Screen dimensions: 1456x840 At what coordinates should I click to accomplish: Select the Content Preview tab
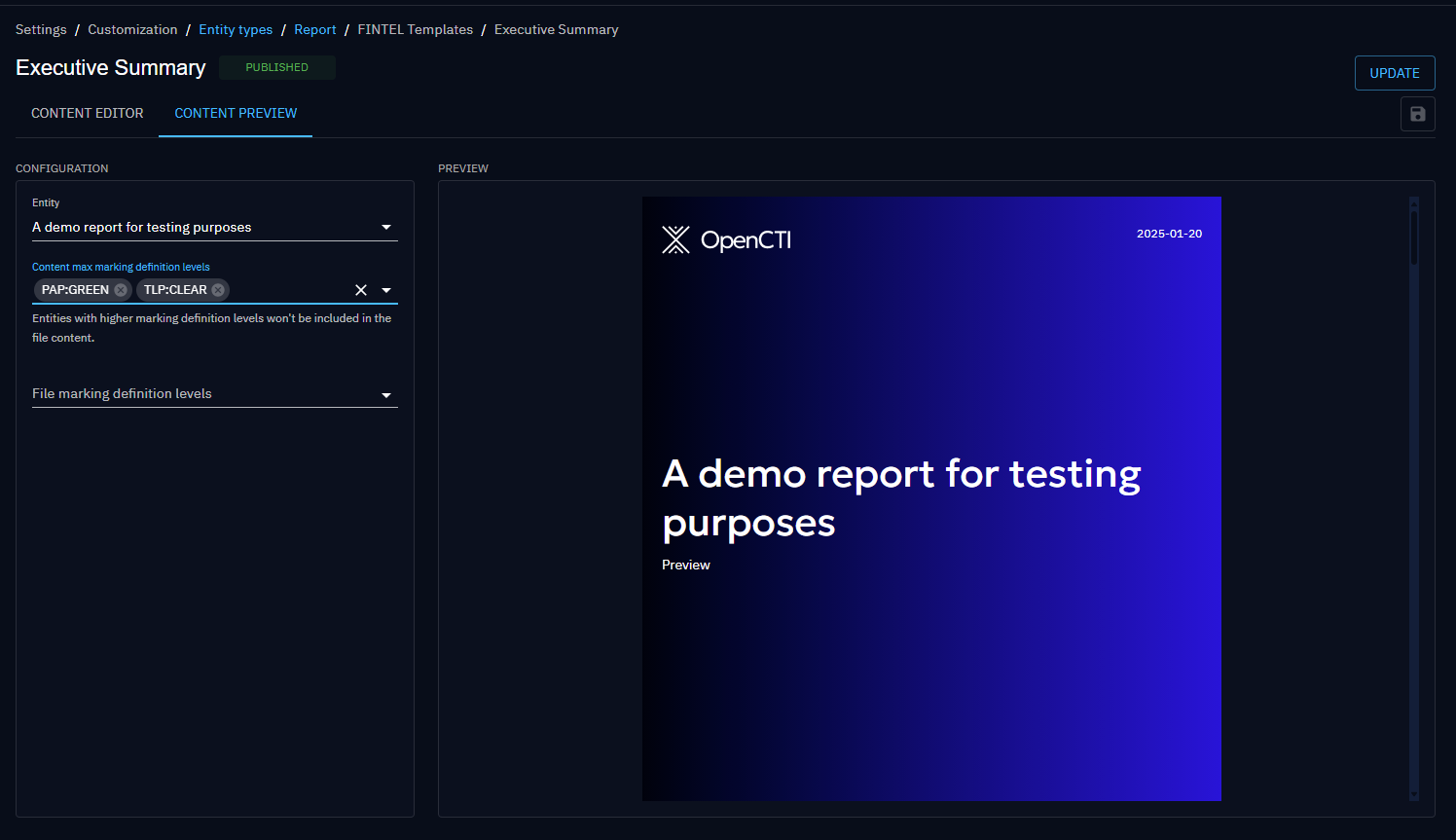[236, 114]
